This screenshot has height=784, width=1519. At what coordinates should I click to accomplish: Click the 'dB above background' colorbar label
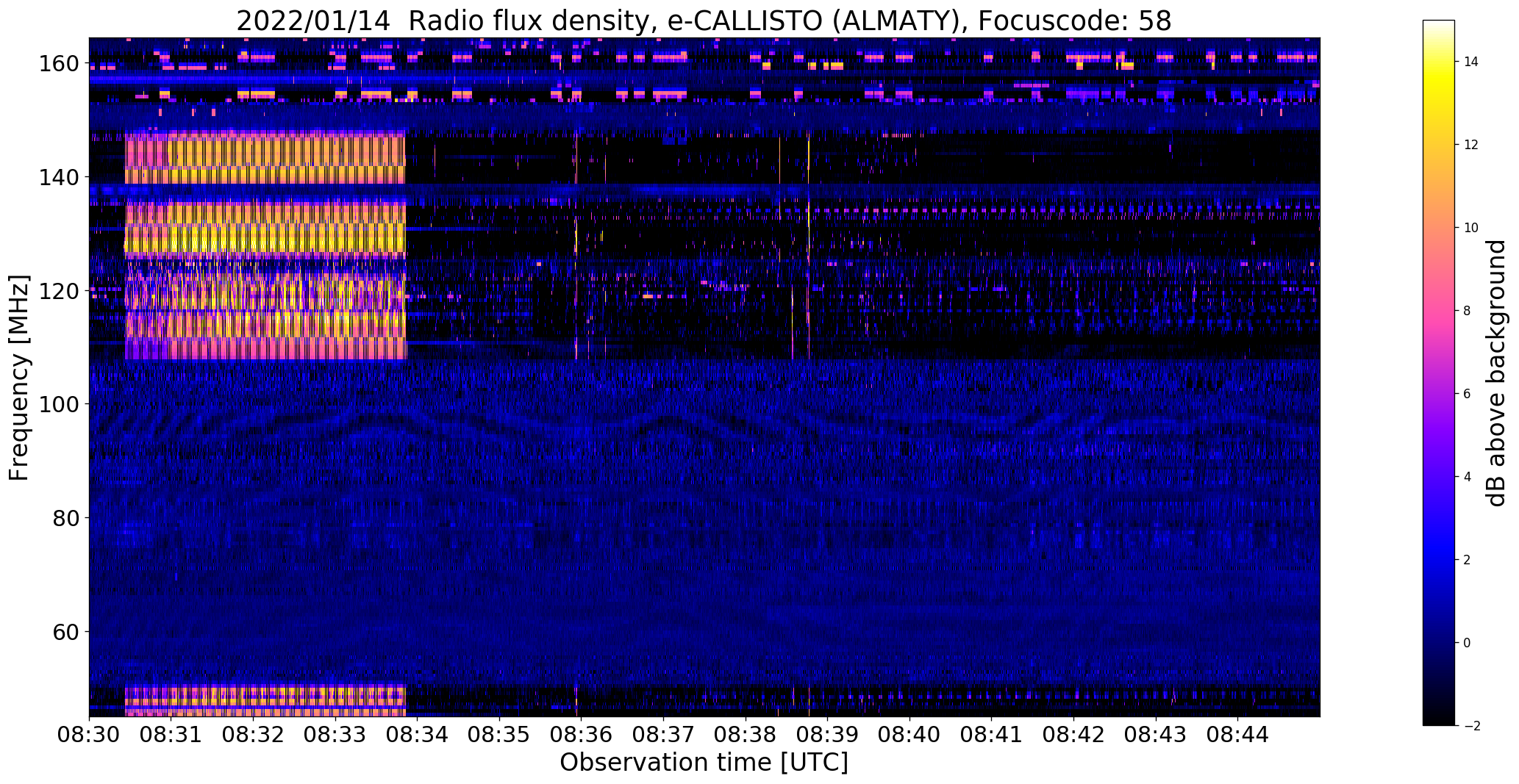[1495, 373]
